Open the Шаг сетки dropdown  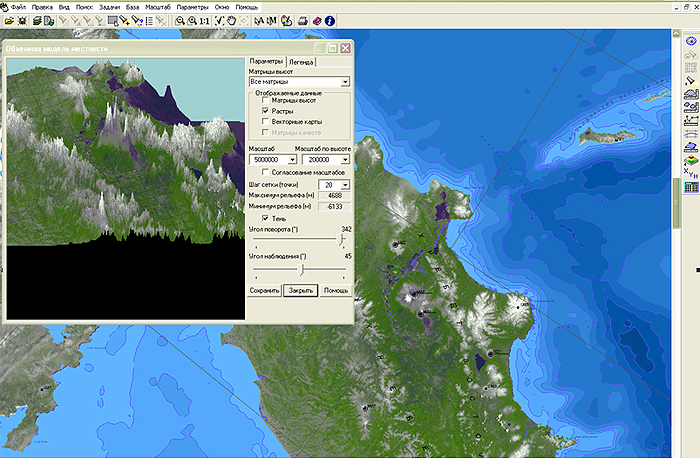pos(345,185)
